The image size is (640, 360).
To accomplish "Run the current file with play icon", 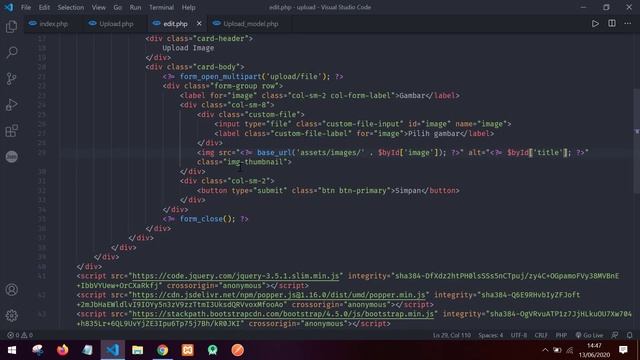I will coord(595,24).
